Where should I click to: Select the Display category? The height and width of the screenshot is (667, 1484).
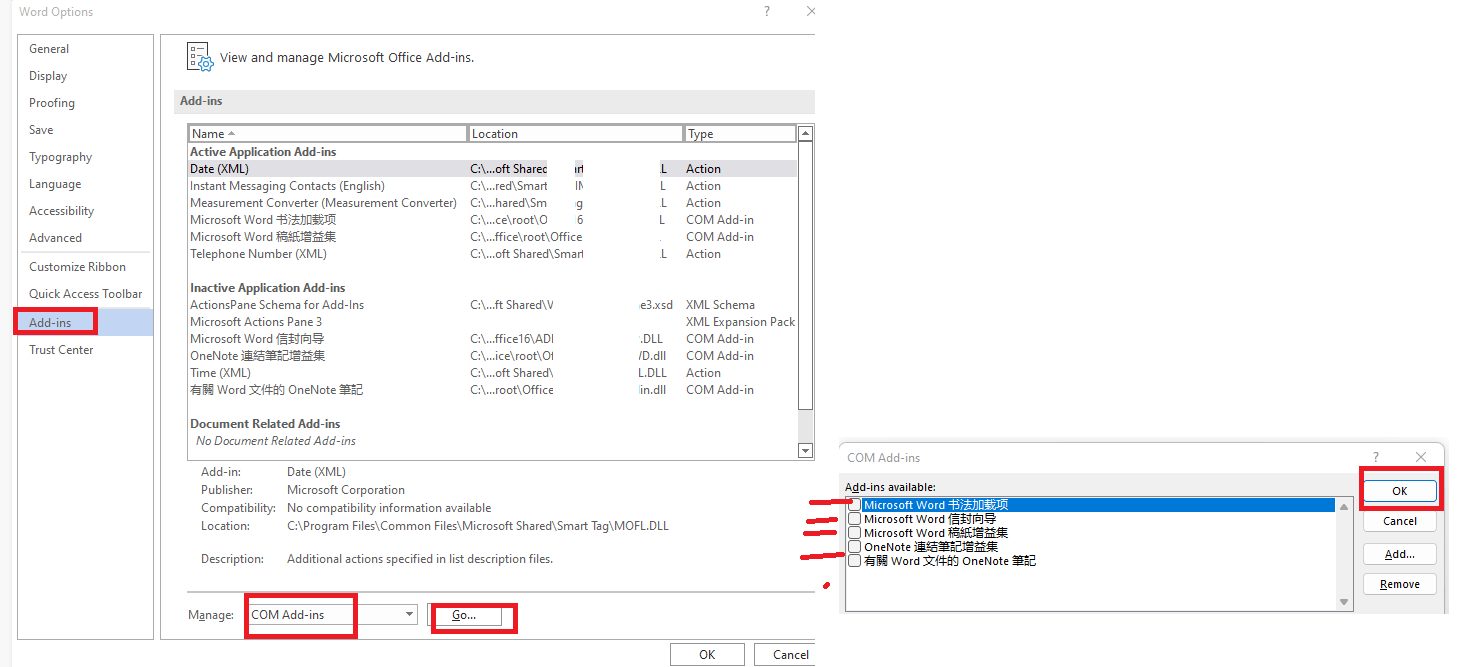coord(48,76)
